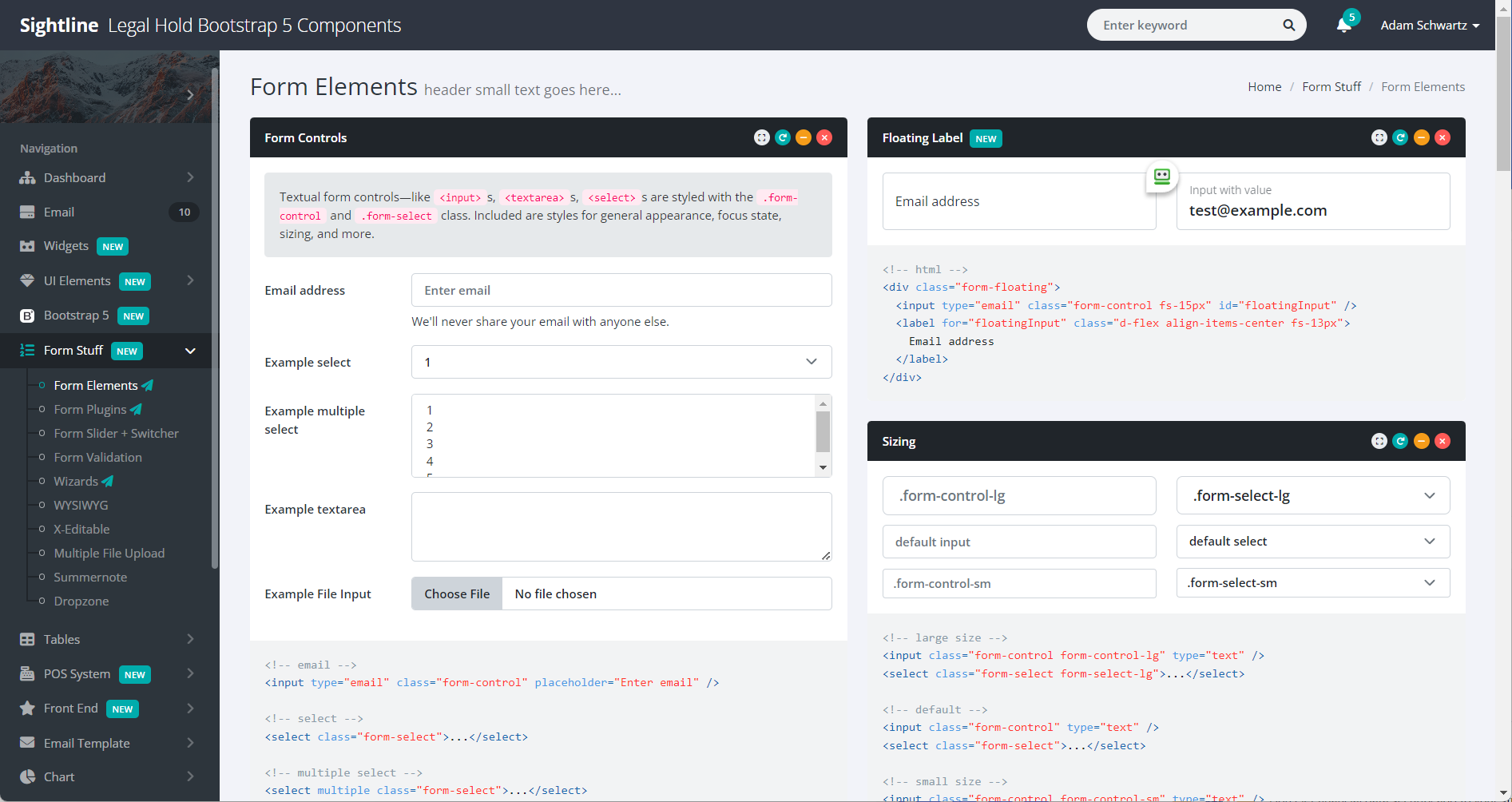Click the green chatbot icon
1512x802 pixels.
point(1162,177)
